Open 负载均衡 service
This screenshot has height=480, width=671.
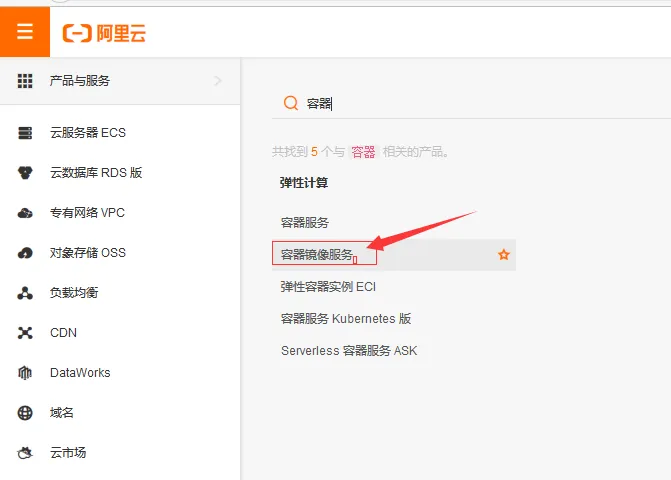coord(74,293)
